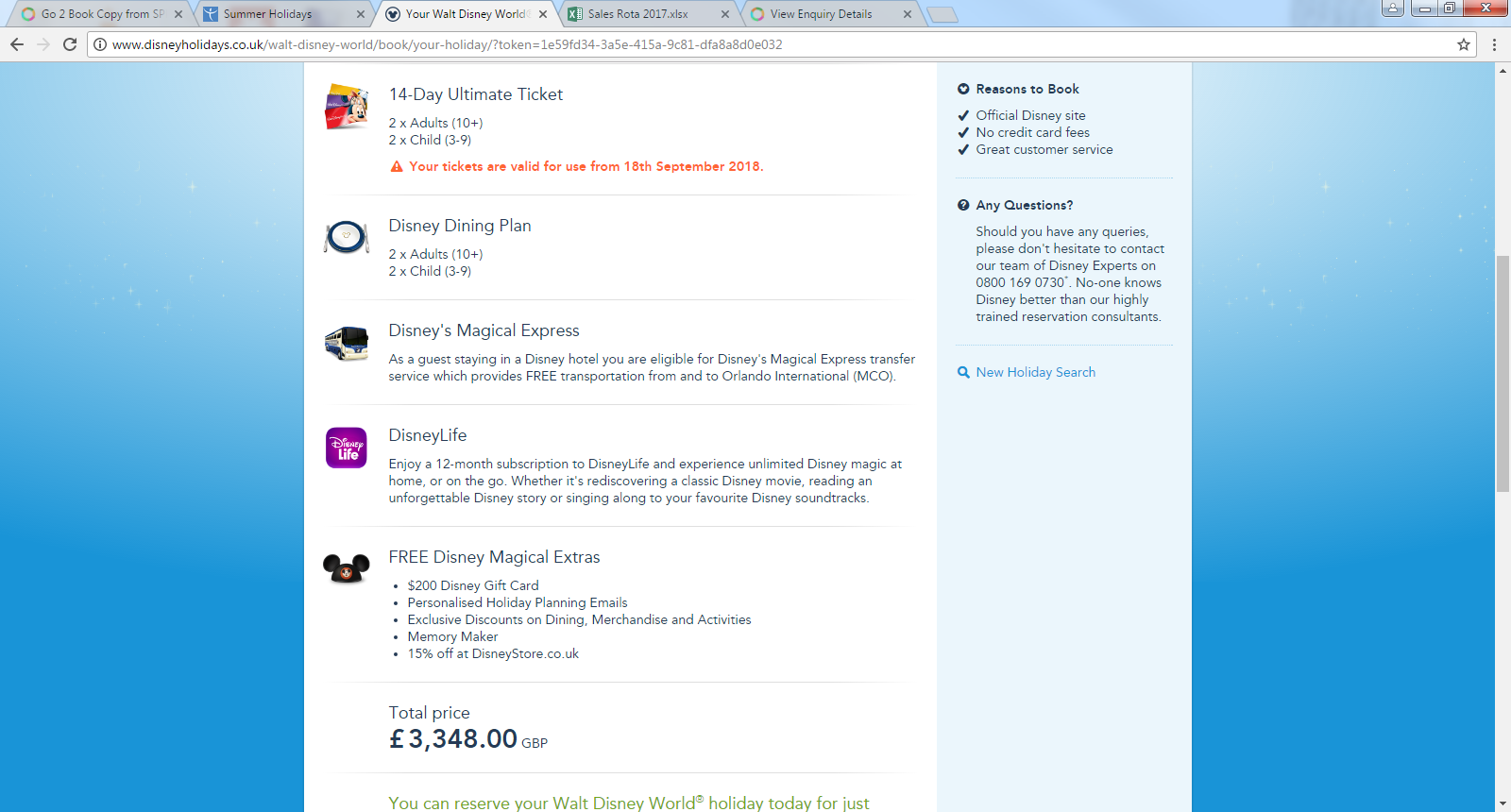Close the Go 2 Book Copy tab
Viewport: 1511px width, 812px height.
tap(178, 14)
